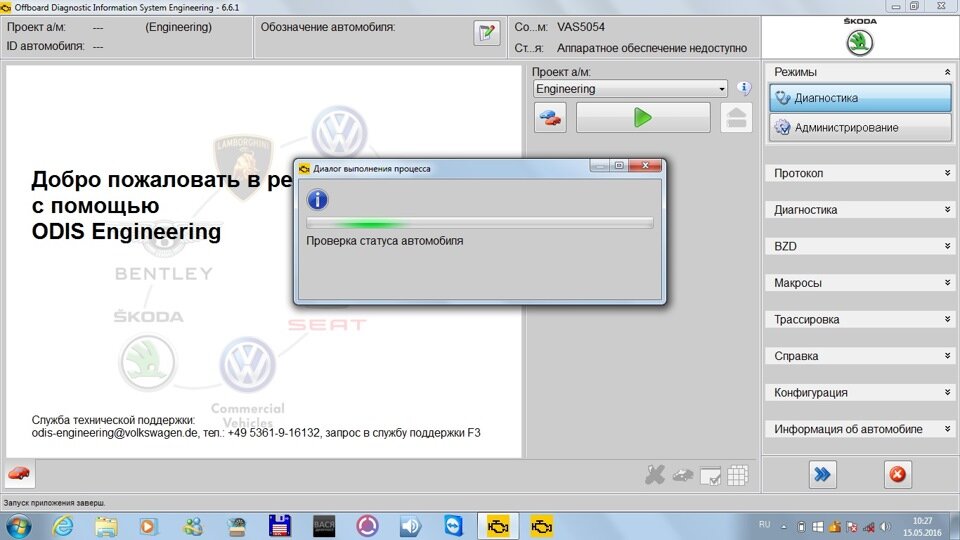Click 'VAS5054' connection text
The height and width of the screenshot is (540, 960).
580,27
